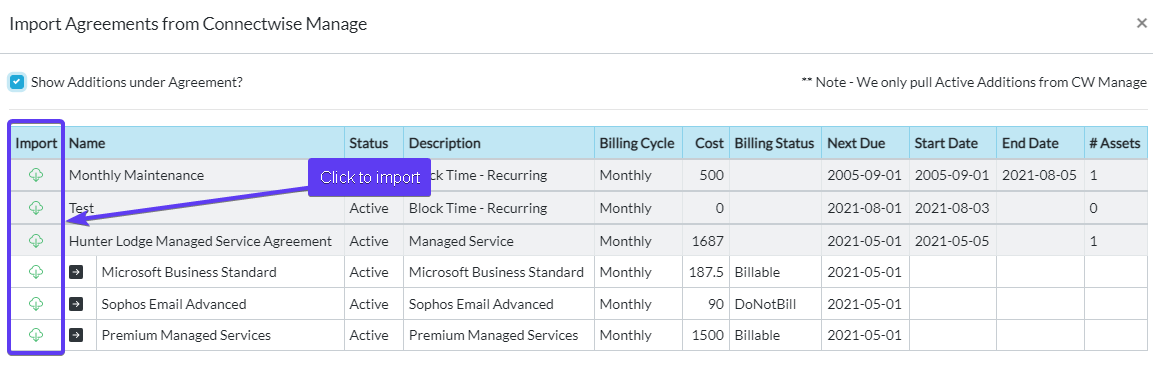Close the Import Agreements dialog
Viewport: 1153px width, 369px height.
tap(1141, 23)
